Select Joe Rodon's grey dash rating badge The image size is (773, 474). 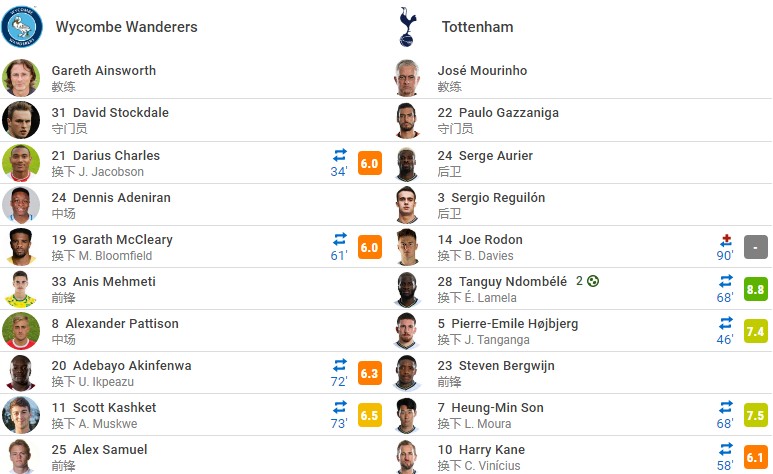pyautogui.click(x=755, y=247)
